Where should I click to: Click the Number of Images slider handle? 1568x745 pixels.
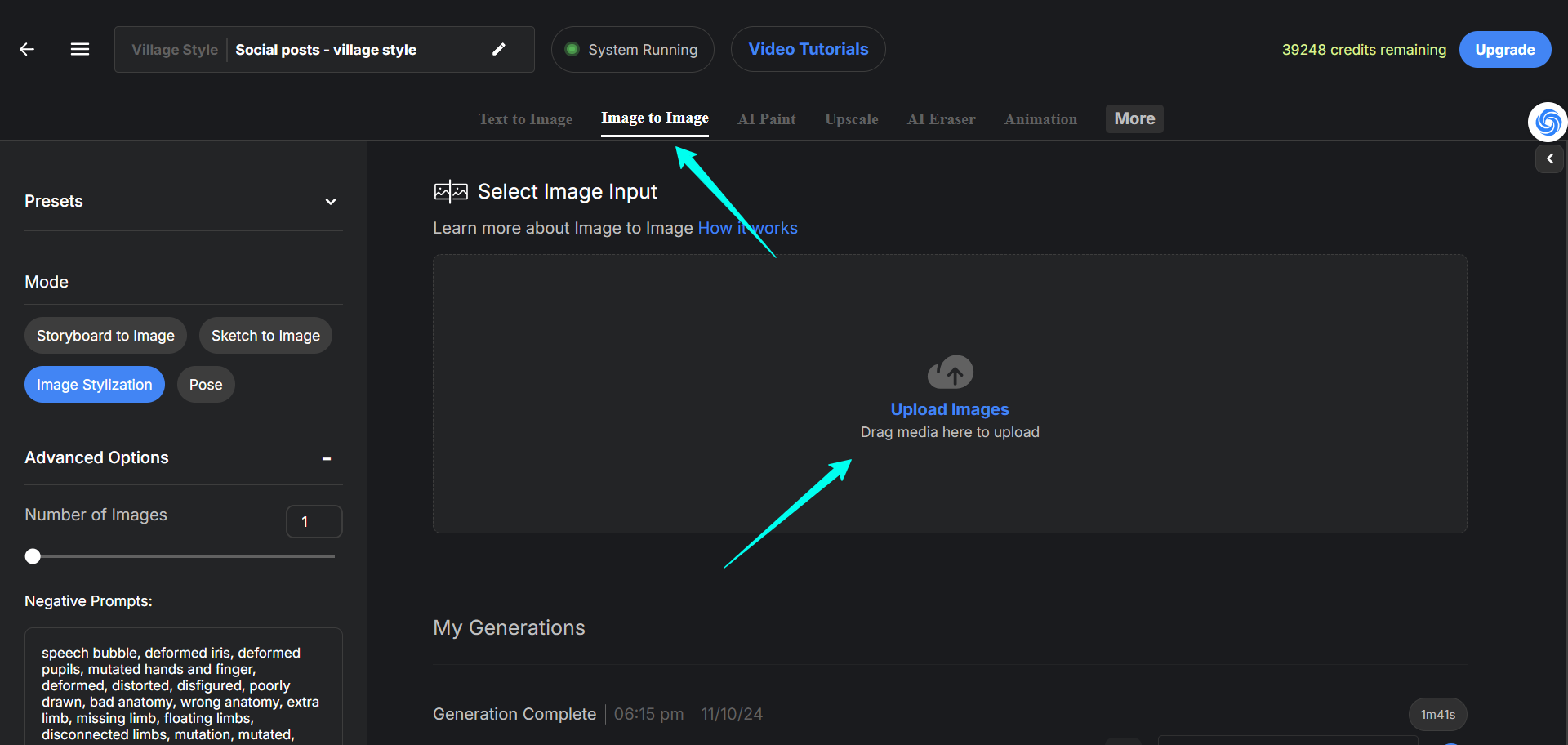pos(33,556)
